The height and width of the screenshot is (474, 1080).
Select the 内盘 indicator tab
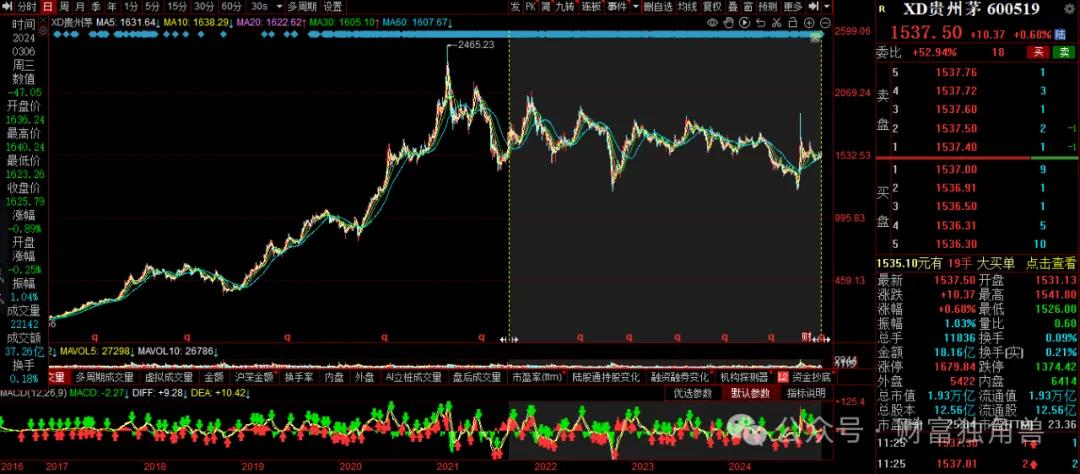(335, 377)
